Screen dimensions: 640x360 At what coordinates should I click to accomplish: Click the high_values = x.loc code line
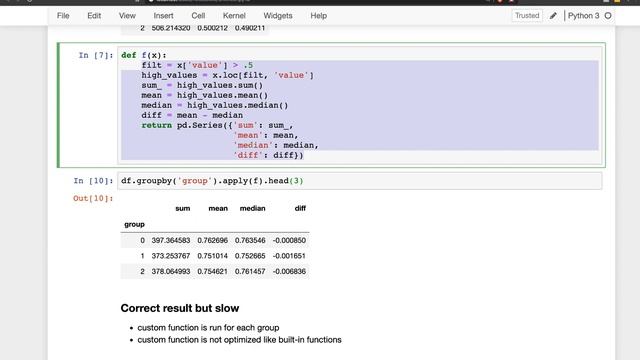[x=227, y=75]
